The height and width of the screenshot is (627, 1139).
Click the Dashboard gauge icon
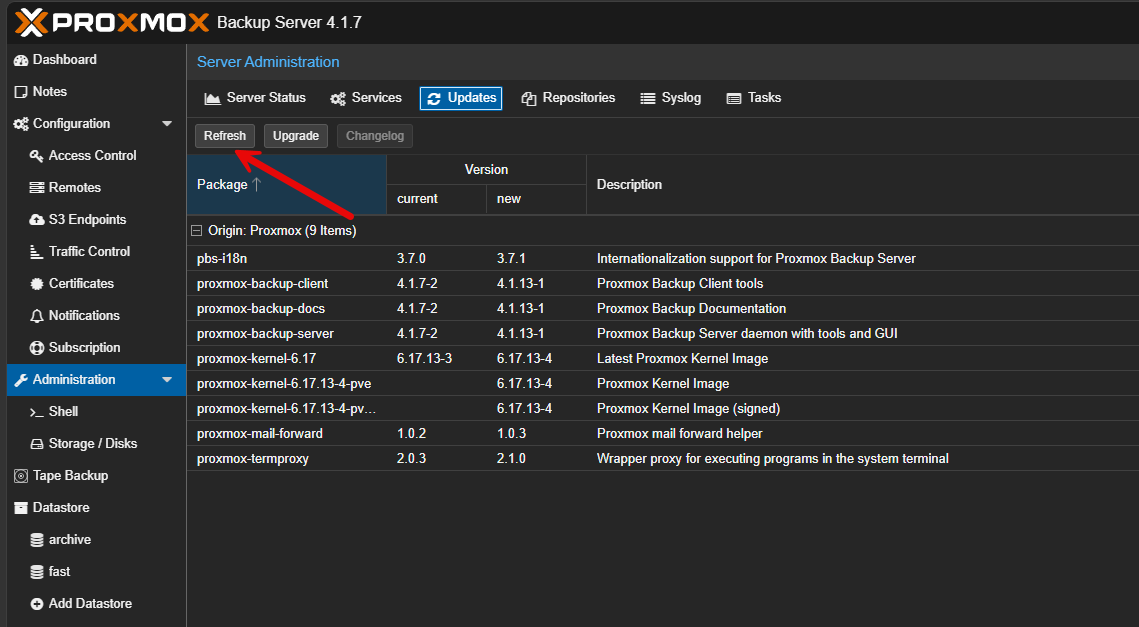(x=21, y=60)
